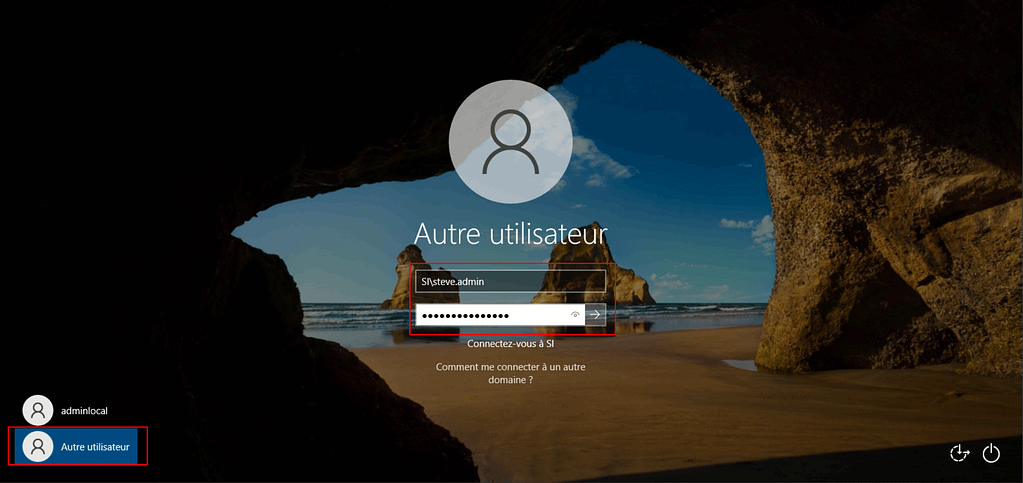Screen dimensions: 1023x483
Task: Select the 'Autre utilisateur' label in user list
Action: (95, 446)
